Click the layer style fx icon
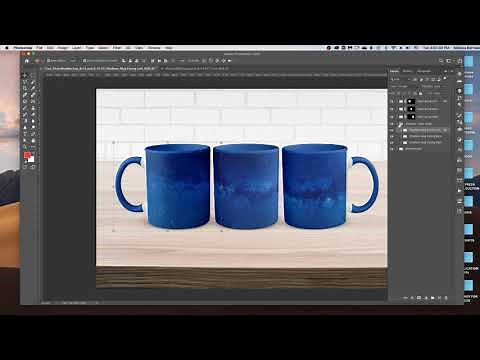480x360 pixels. pos(412,298)
